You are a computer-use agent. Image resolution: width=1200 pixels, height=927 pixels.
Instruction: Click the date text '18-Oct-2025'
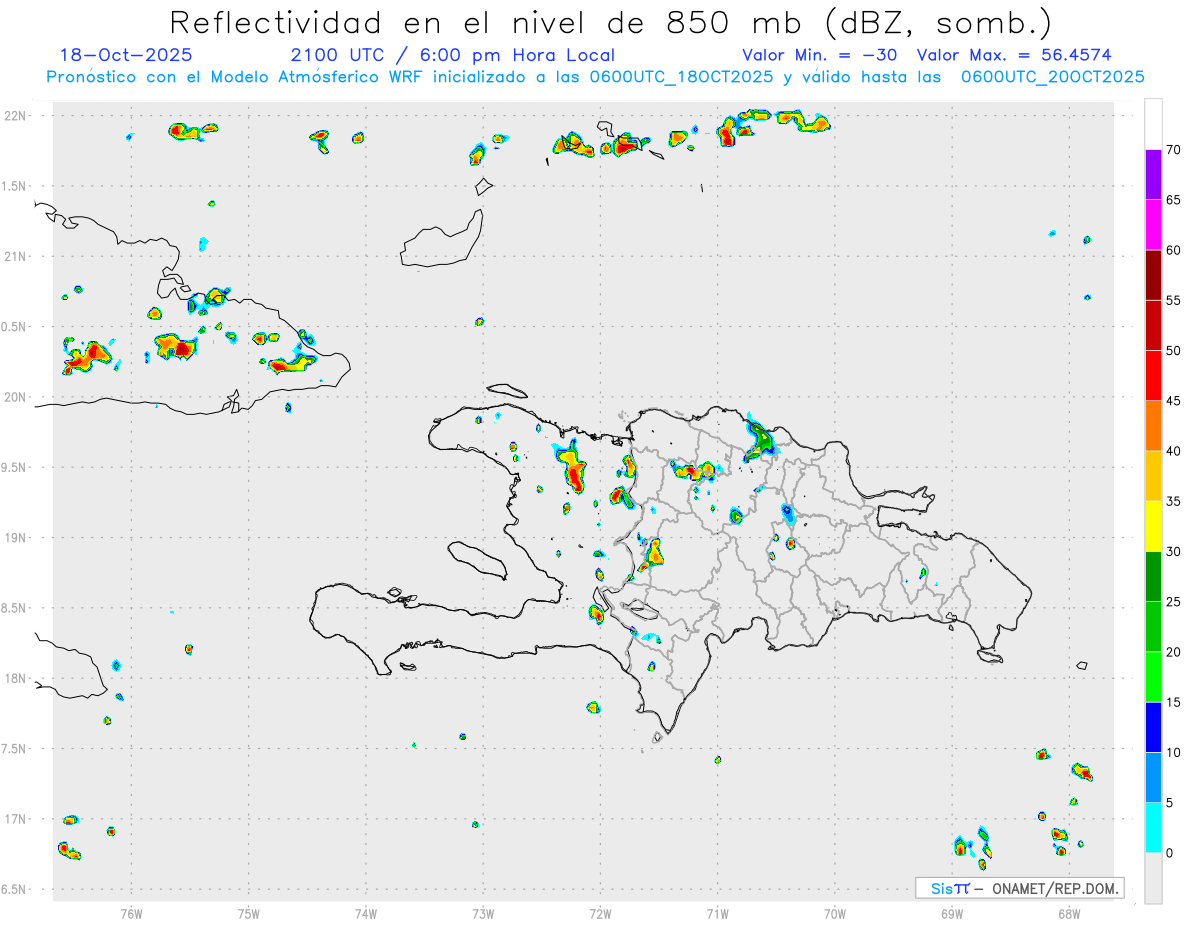coord(126,55)
